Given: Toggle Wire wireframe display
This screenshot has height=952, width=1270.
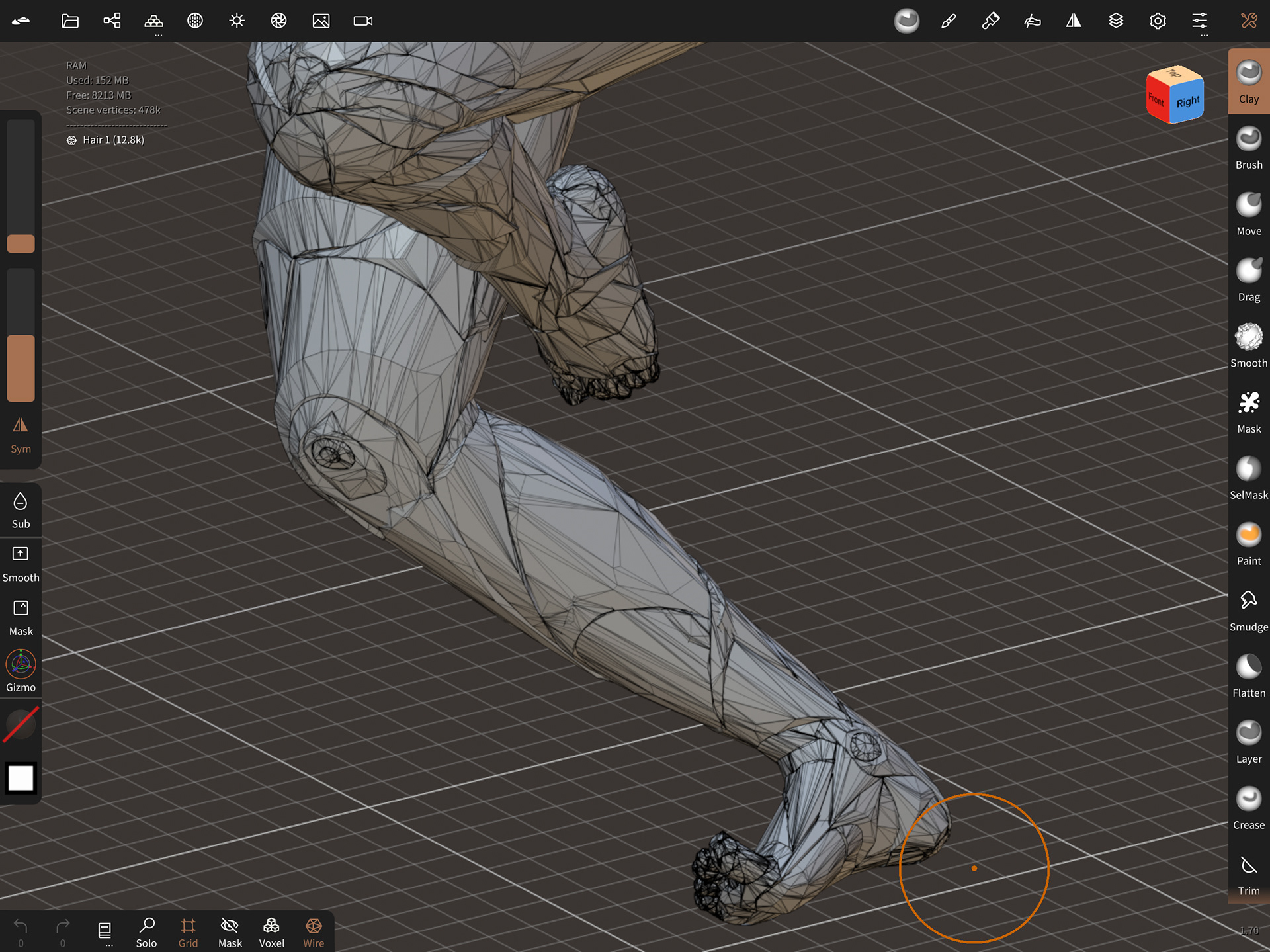Looking at the screenshot, I should pos(314,933).
